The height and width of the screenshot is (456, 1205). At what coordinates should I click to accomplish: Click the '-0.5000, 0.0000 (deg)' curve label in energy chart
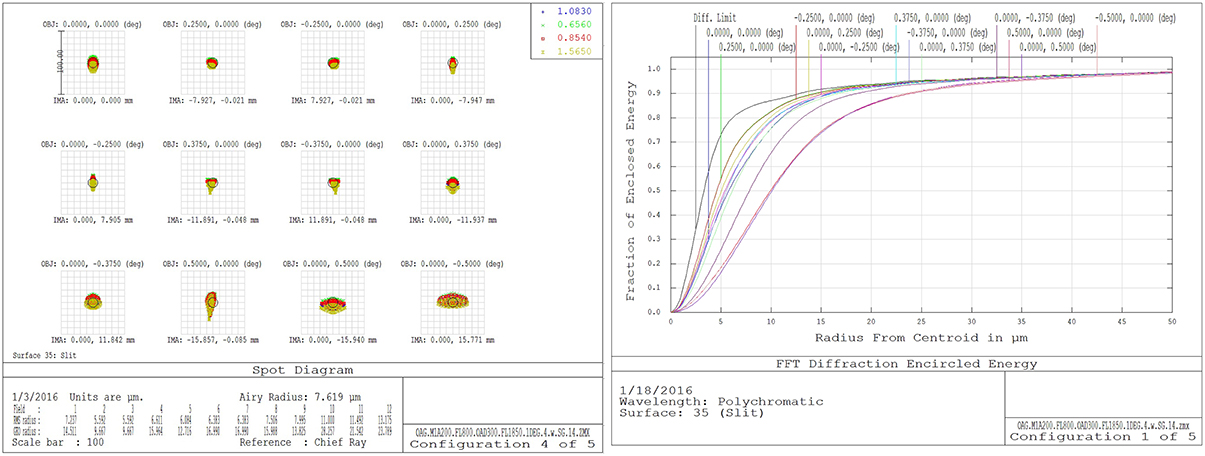[1133, 17]
